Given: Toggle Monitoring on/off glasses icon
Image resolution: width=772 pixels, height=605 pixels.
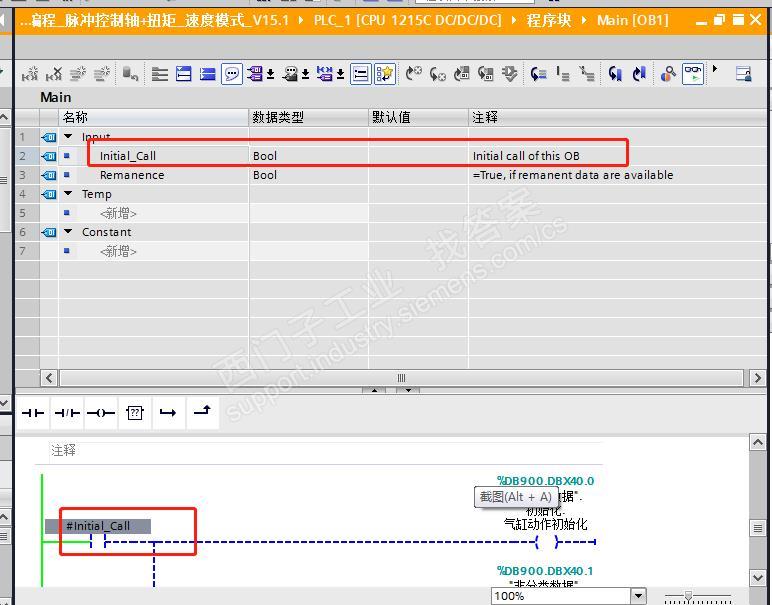Looking at the screenshot, I should point(693,74).
